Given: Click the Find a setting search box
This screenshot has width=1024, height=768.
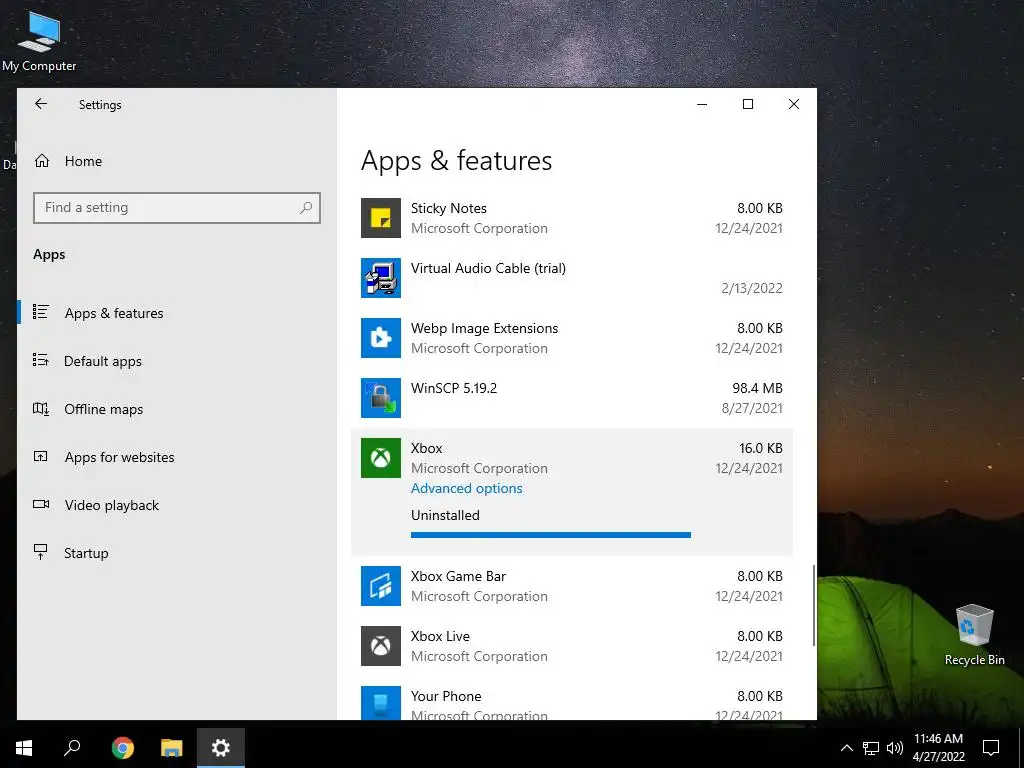Looking at the screenshot, I should click(x=176, y=208).
